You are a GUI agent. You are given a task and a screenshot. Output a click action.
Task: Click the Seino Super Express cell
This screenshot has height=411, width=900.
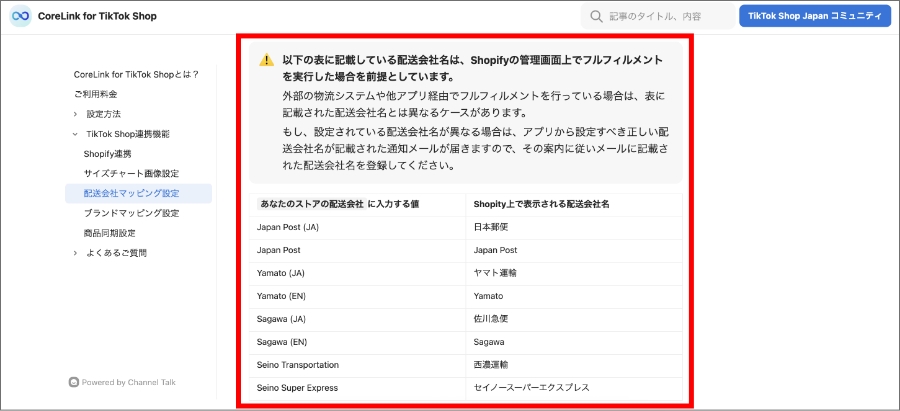pos(358,388)
